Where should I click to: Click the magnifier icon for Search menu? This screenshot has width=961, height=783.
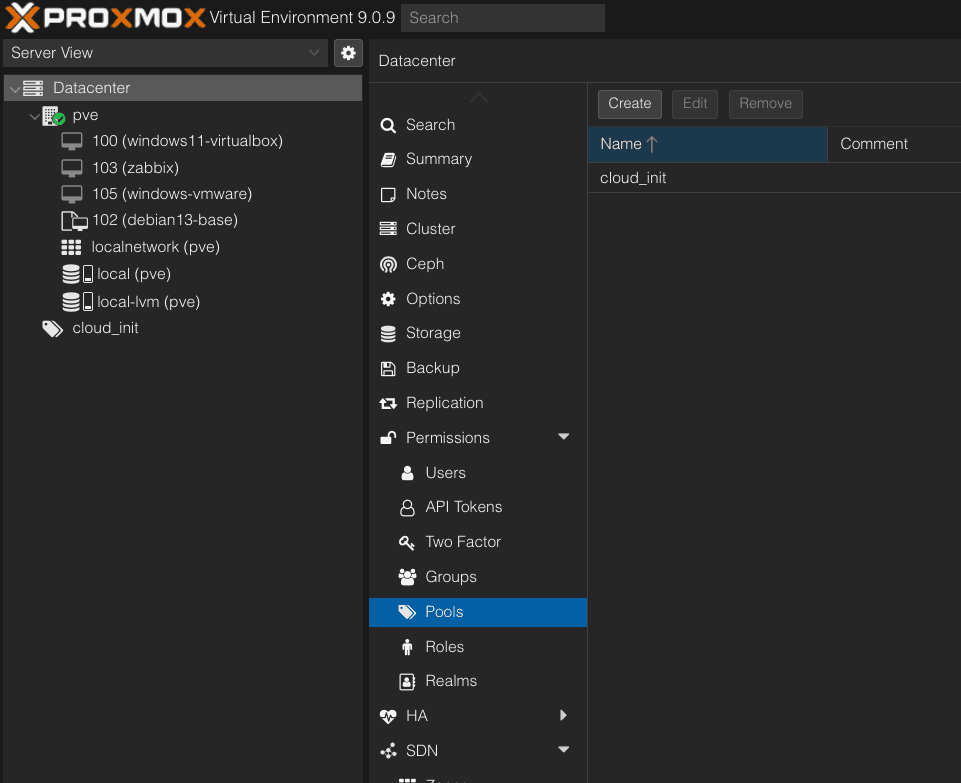pyautogui.click(x=388, y=126)
